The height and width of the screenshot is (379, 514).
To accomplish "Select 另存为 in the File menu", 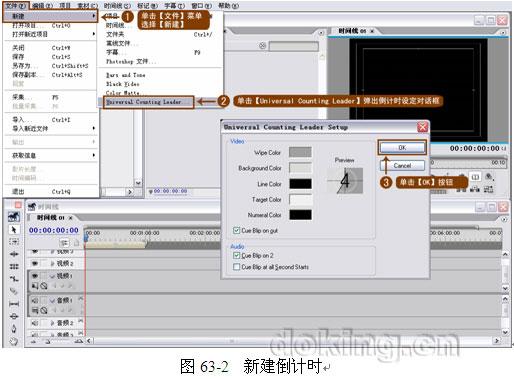I will tap(51, 66).
